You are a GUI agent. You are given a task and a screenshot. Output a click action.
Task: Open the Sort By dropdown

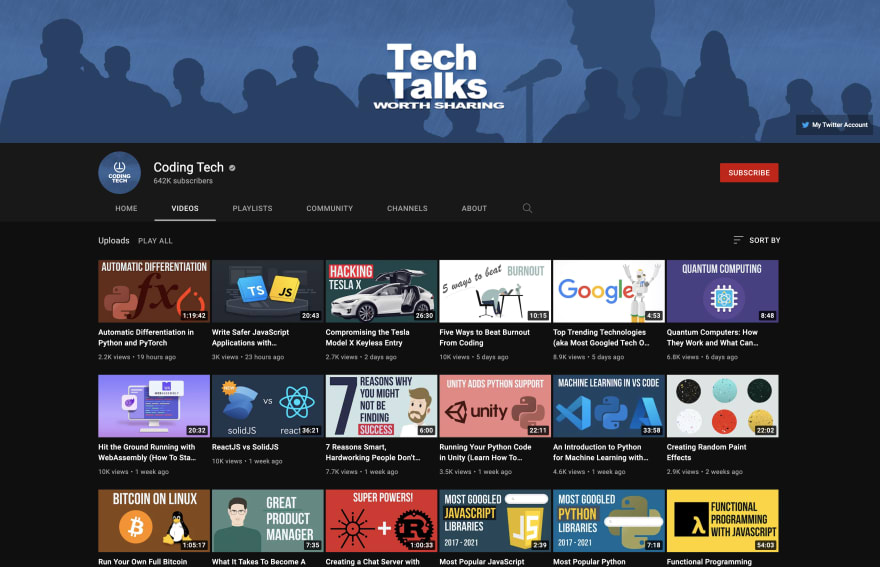pyautogui.click(x=757, y=240)
